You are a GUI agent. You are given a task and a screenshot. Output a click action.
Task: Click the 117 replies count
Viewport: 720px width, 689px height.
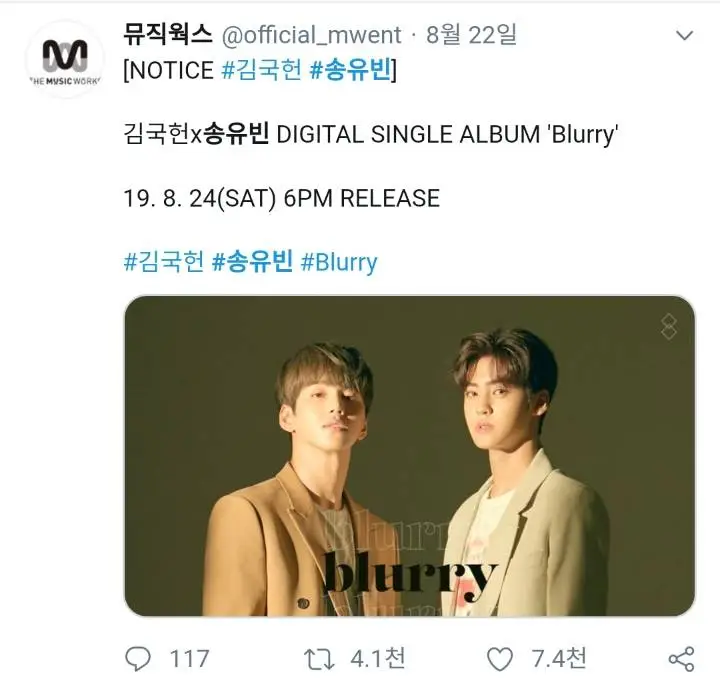190,659
